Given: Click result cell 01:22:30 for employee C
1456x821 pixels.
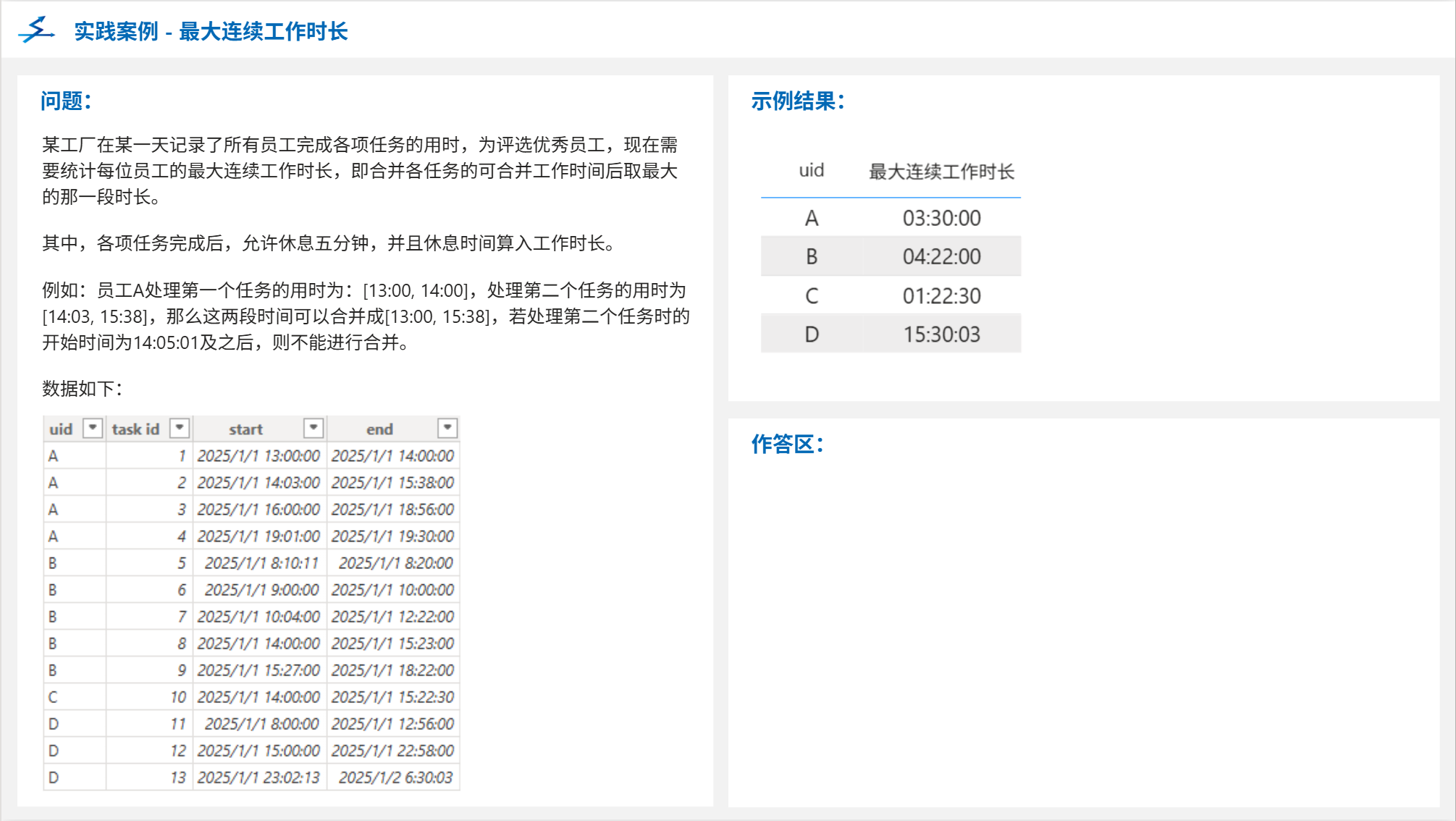Looking at the screenshot, I should pos(941,295).
